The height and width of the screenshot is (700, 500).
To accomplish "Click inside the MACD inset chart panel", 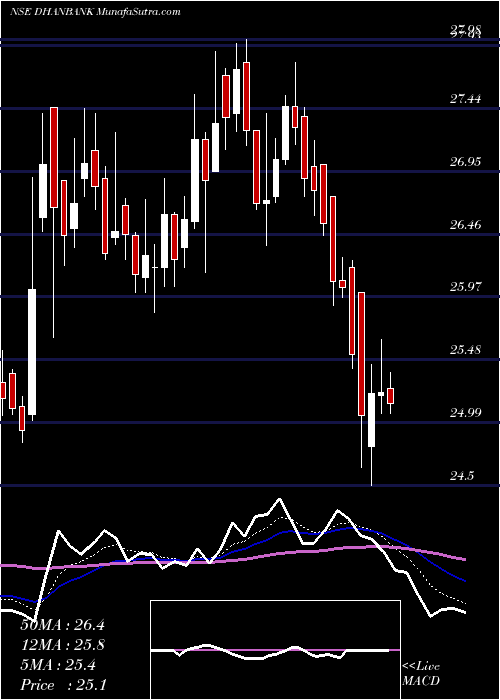I will point(275,650).
